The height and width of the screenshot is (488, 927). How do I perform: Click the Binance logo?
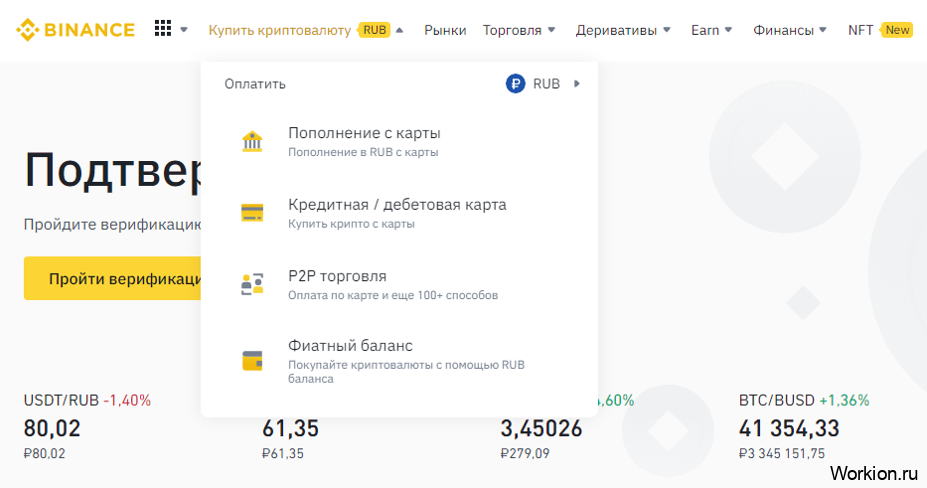coord(75,30)
